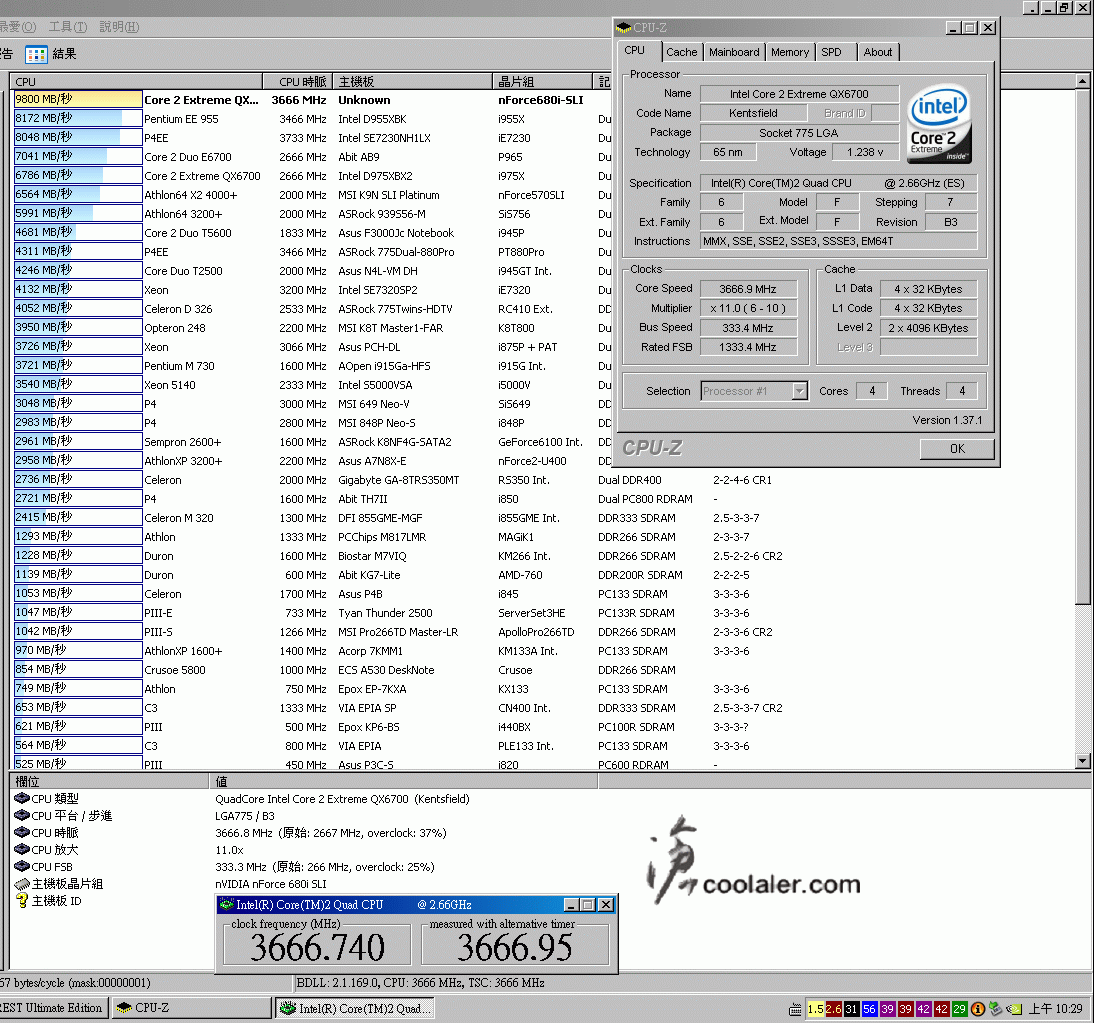This screenshot has width=1094, height=1023.
Task: Switch to the Mainboard tab in CPU-Z
Action: (734, 52)
